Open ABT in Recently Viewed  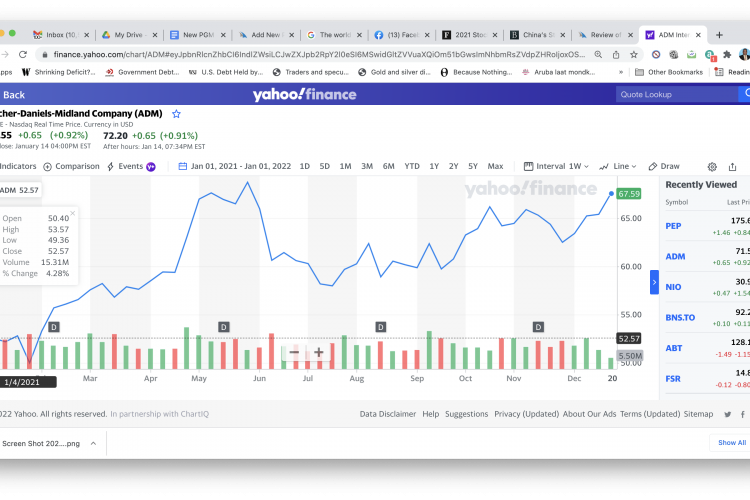(673, 348)
